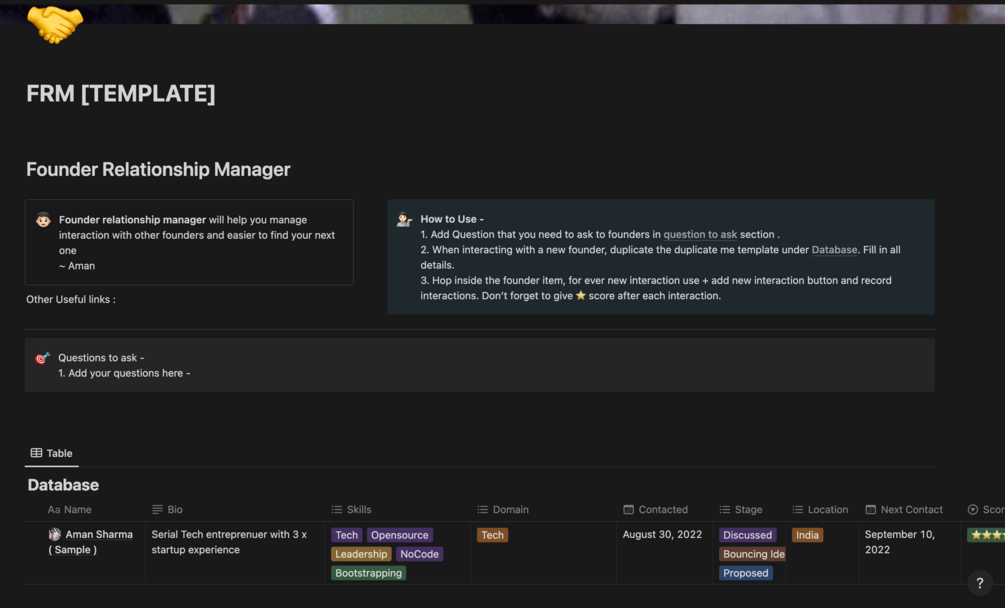Click the 'Other Useful links :' text
The image size is (1005, 608).
[x=71, y=299]
